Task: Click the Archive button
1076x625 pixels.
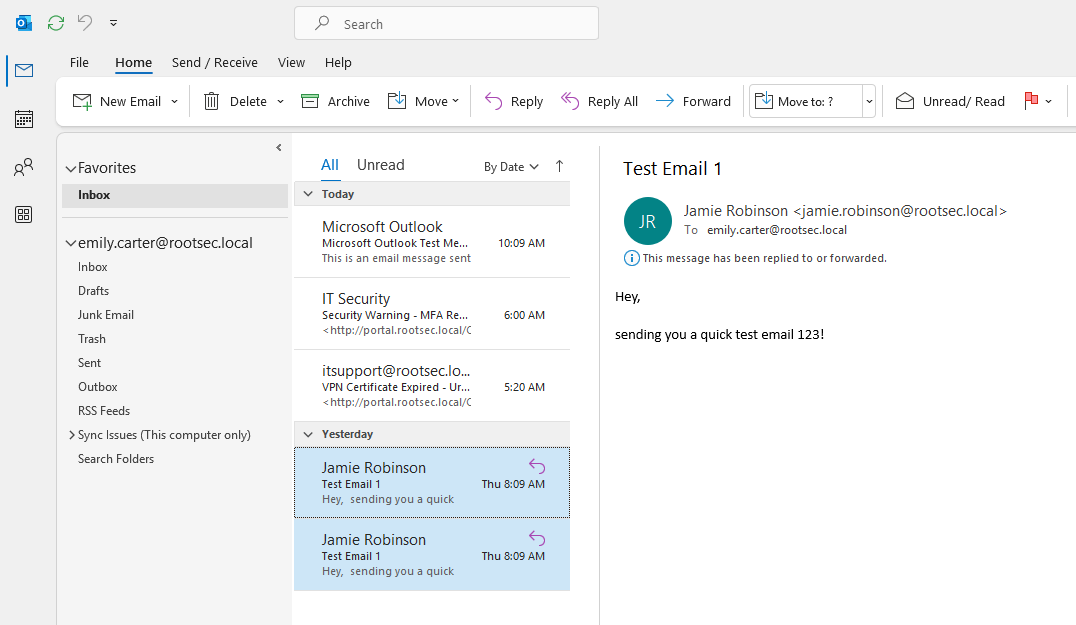Action: (x=336, y=102)
